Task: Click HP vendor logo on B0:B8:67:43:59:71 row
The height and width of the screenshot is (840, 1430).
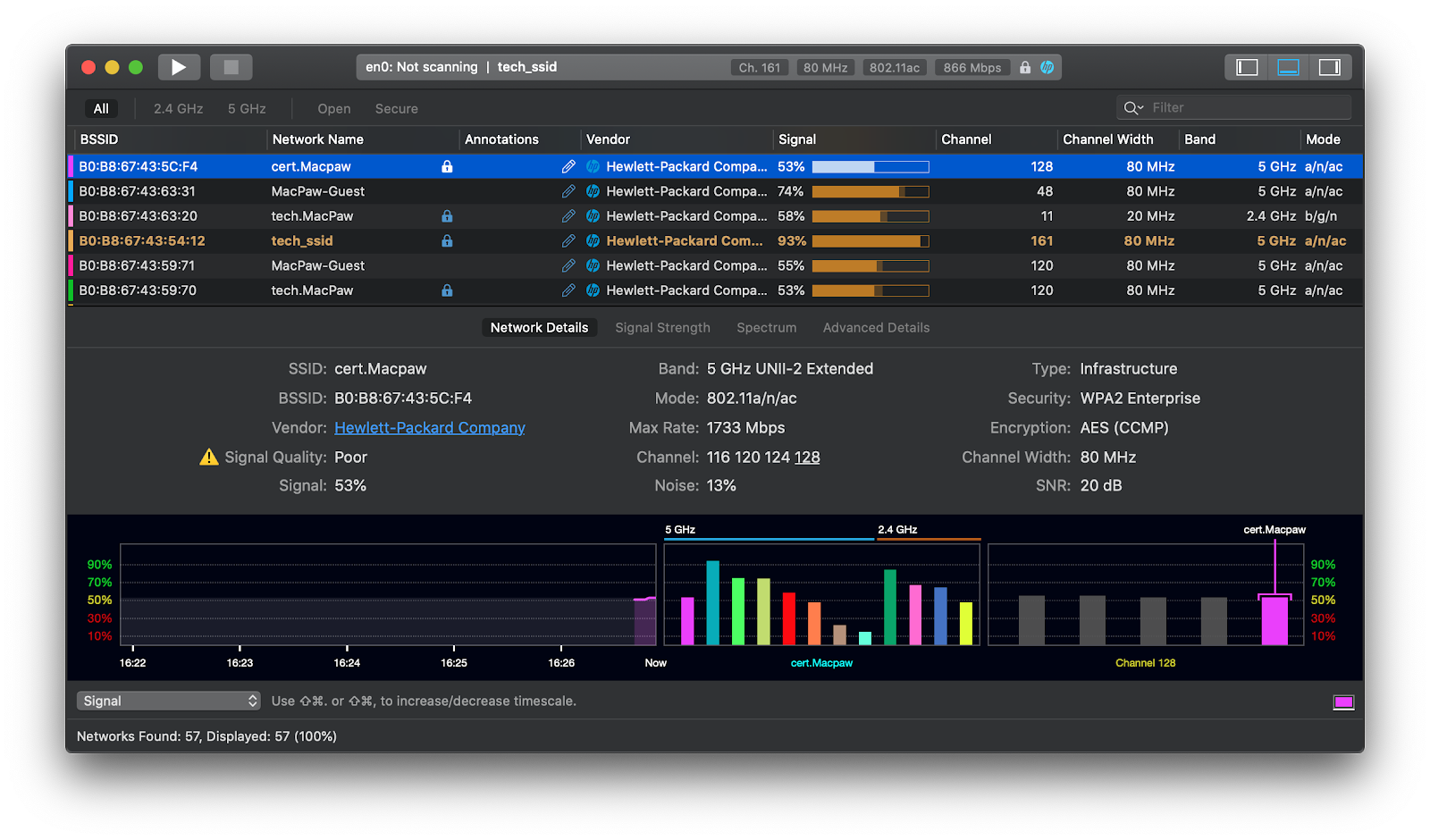Action: [x=593, y=265]
